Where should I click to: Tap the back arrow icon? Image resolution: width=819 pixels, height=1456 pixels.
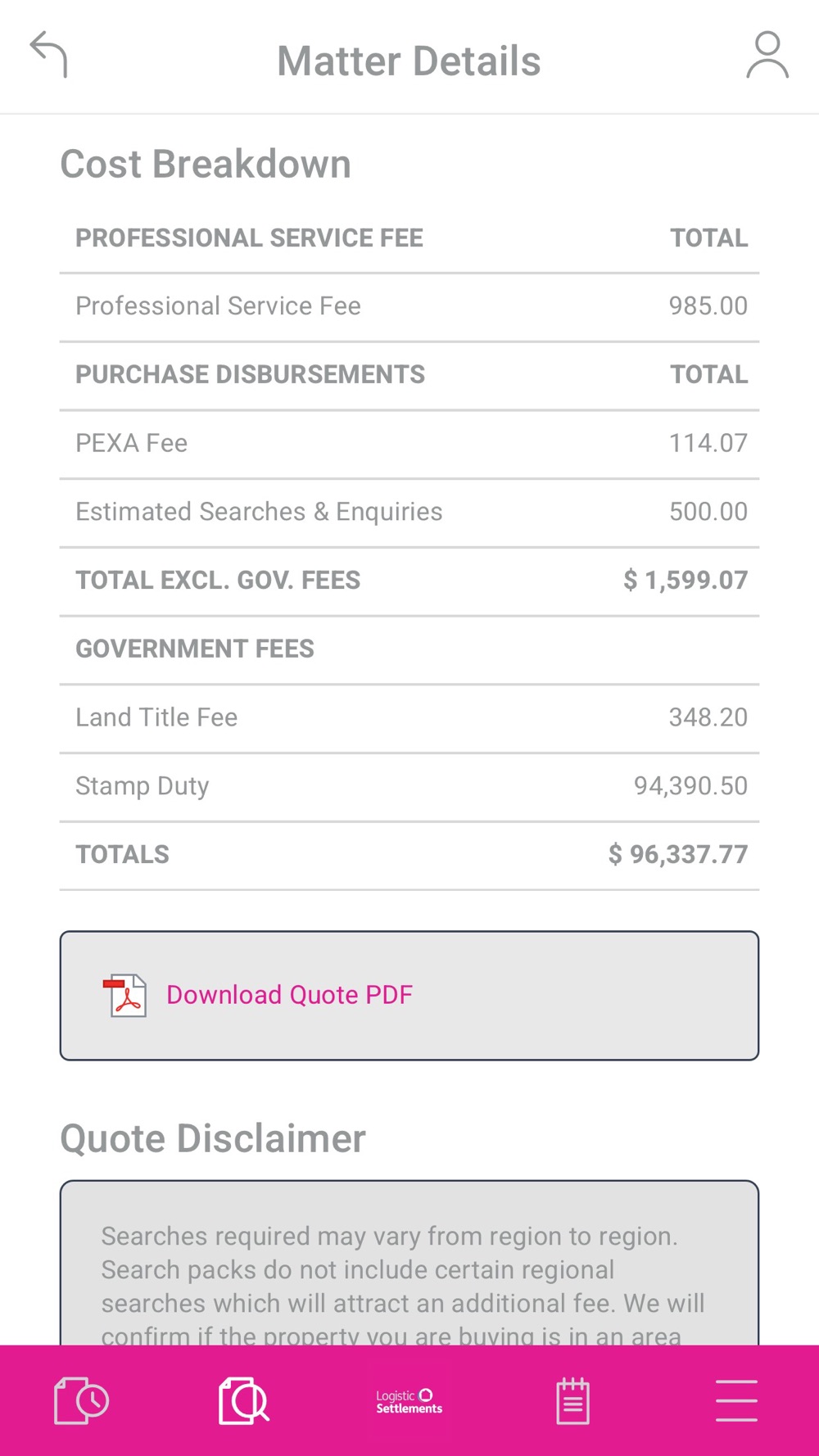48,55
